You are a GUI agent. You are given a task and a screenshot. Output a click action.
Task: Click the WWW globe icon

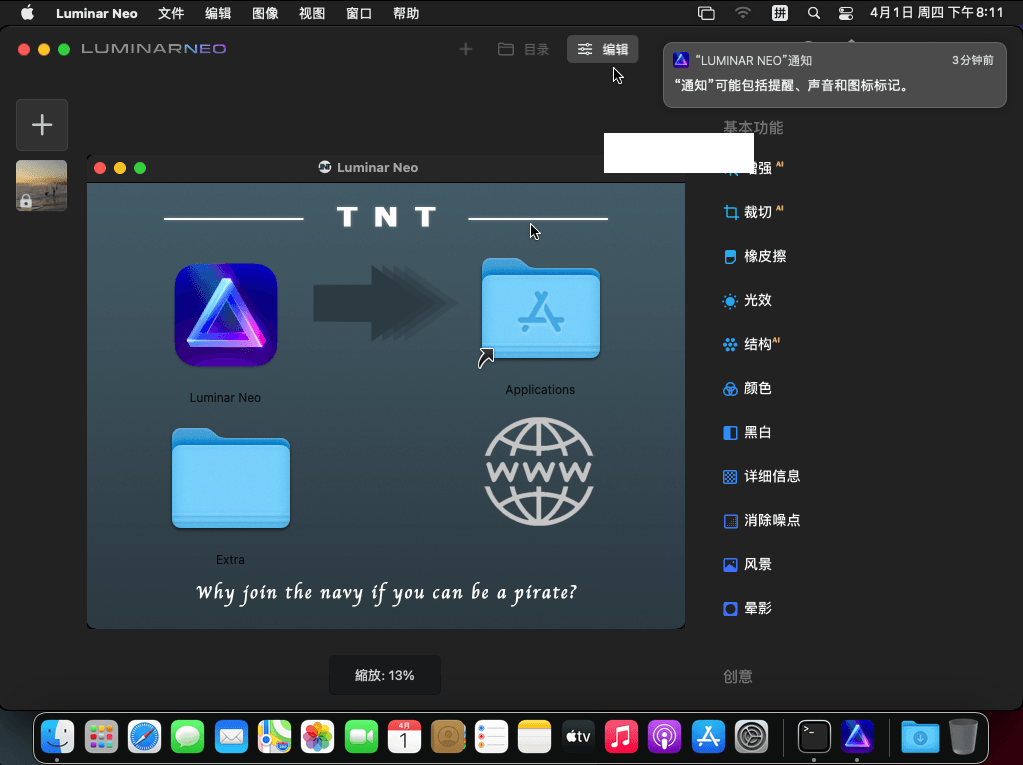point(539,471)
